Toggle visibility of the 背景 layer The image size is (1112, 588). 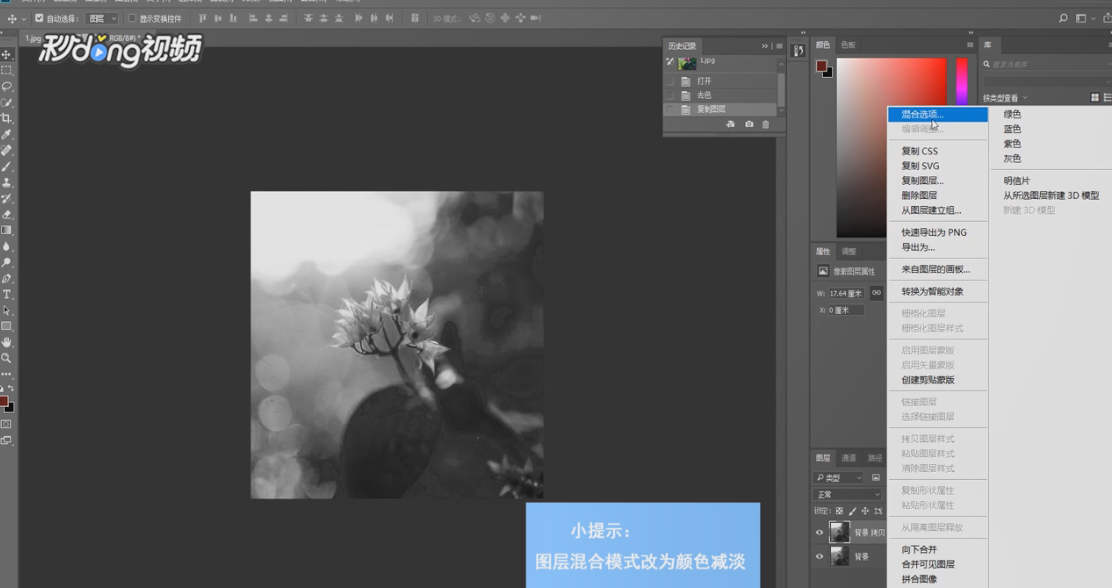tap(819, 556)
